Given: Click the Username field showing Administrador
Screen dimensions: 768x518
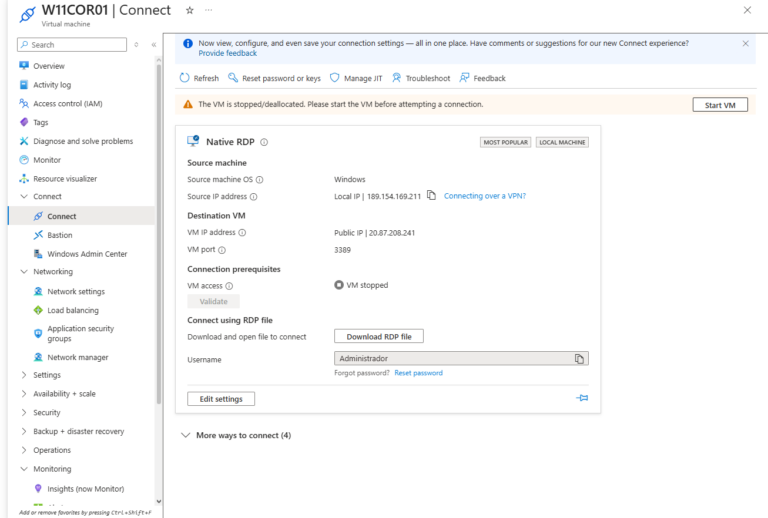Looking at the screenshot, I should 461,358.
